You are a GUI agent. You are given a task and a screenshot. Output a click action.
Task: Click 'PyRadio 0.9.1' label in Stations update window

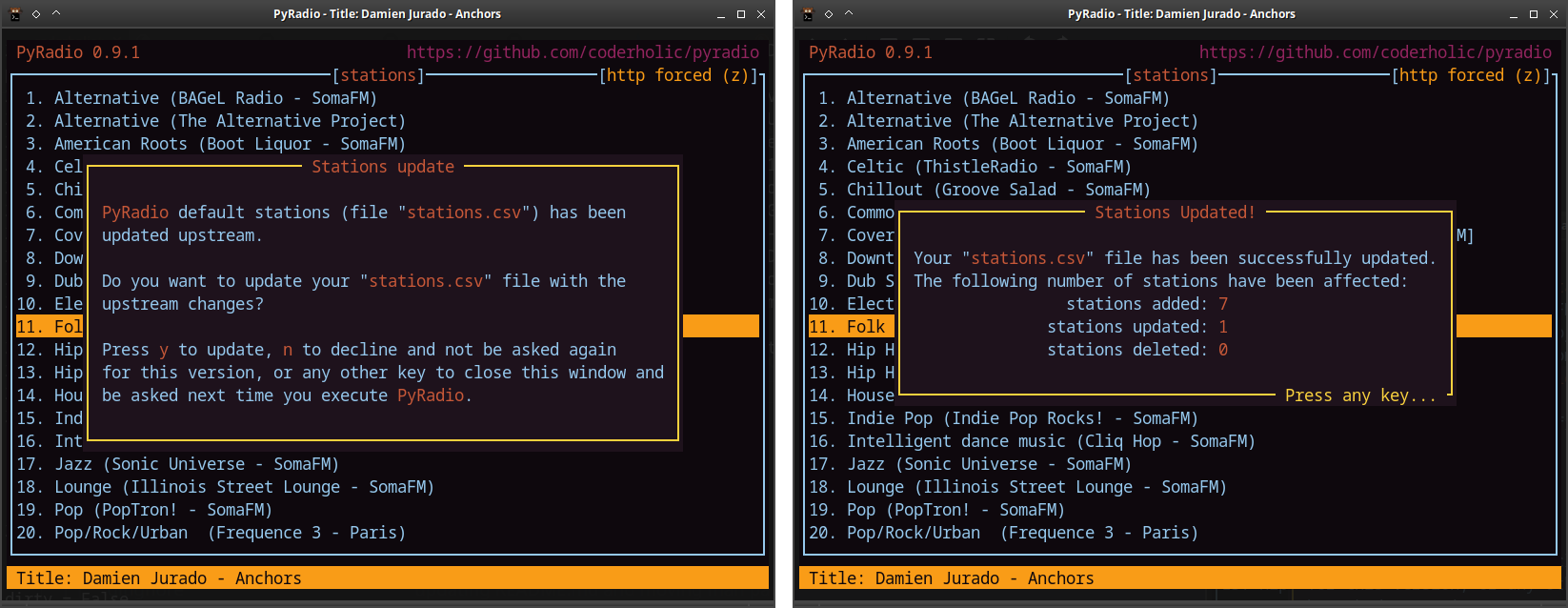pyautogui.click(x=78, y=52)
